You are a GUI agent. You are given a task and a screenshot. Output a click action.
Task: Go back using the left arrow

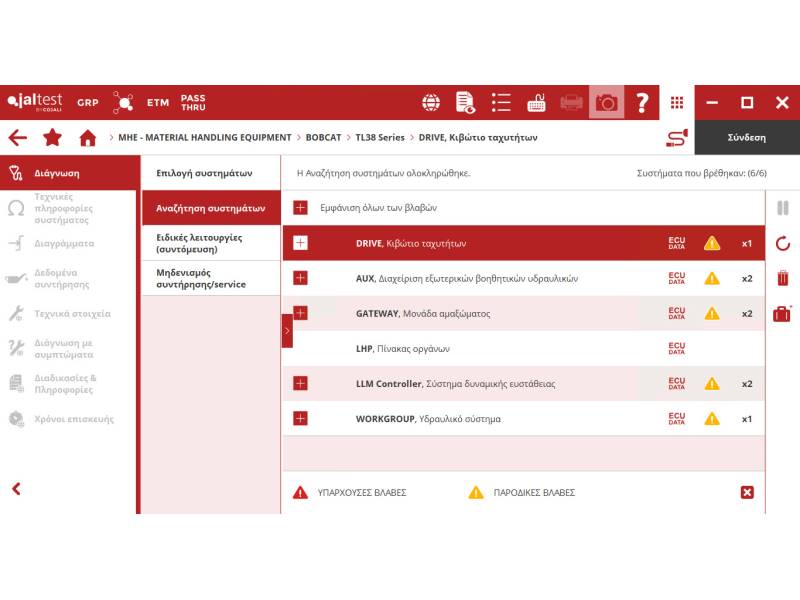point(17,138)
